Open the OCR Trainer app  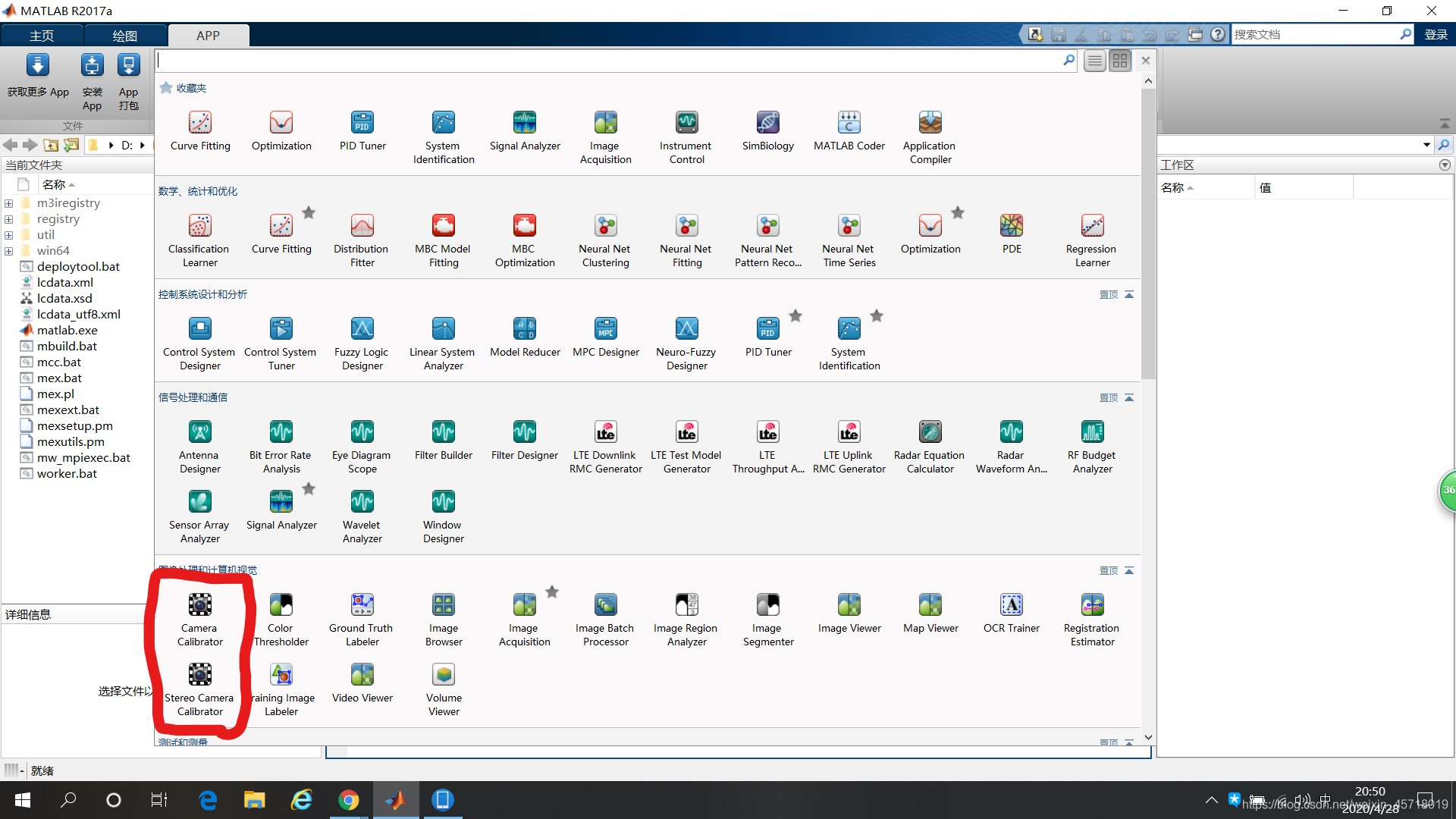tap(1011, 605)
